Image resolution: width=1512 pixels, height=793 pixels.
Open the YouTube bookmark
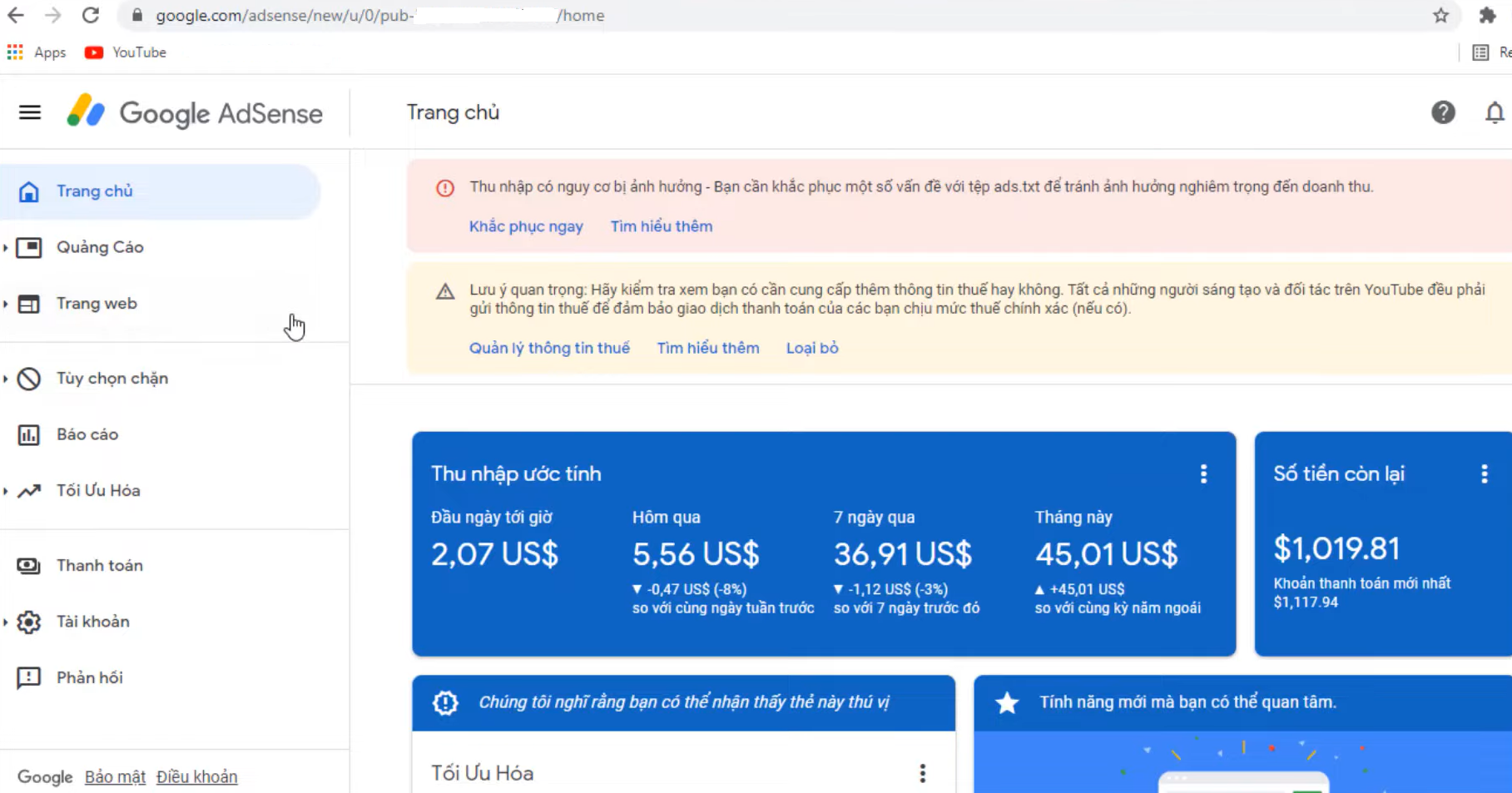pyautogui.click(x=126, y=52)
